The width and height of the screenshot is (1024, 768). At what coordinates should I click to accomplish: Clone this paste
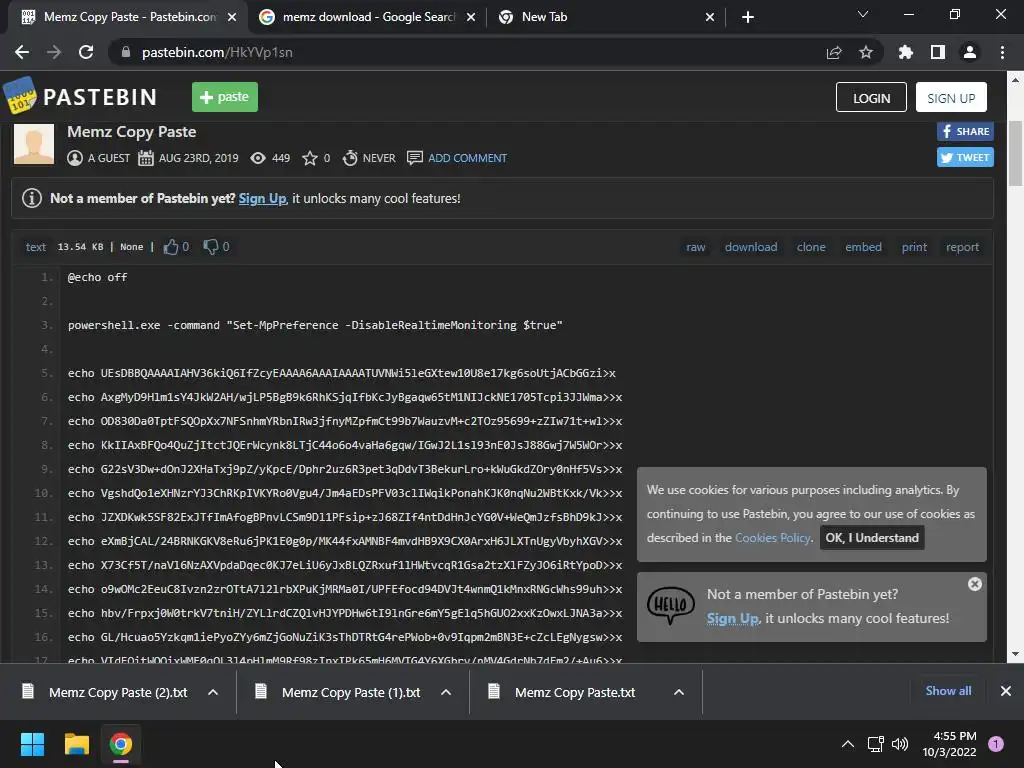pyautogui.click(x=811, y=247)
